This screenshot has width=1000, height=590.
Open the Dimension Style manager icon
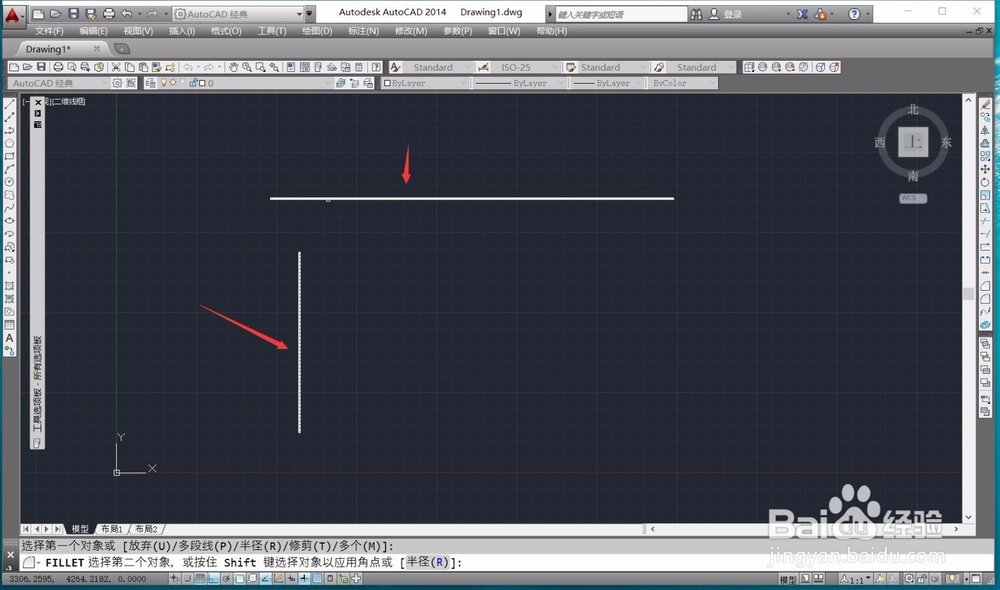[x=483, y=67]
